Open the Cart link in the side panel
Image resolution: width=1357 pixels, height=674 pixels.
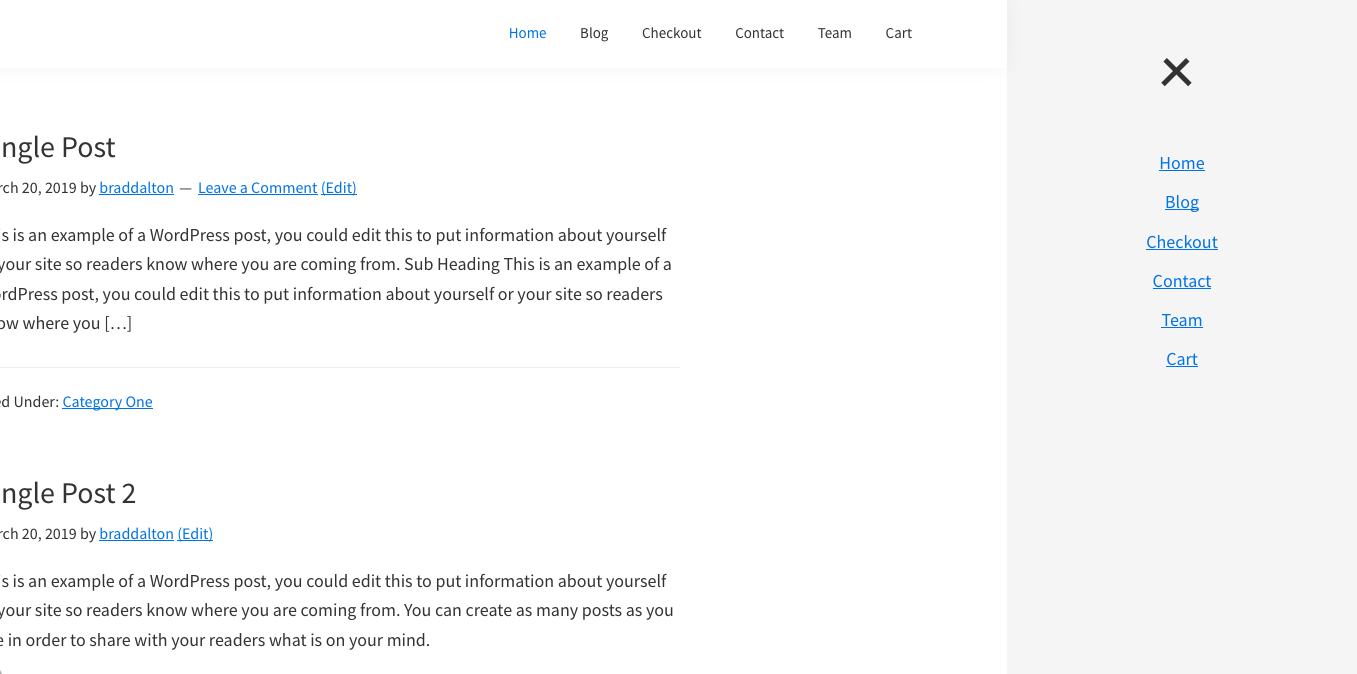[1181, 359]
